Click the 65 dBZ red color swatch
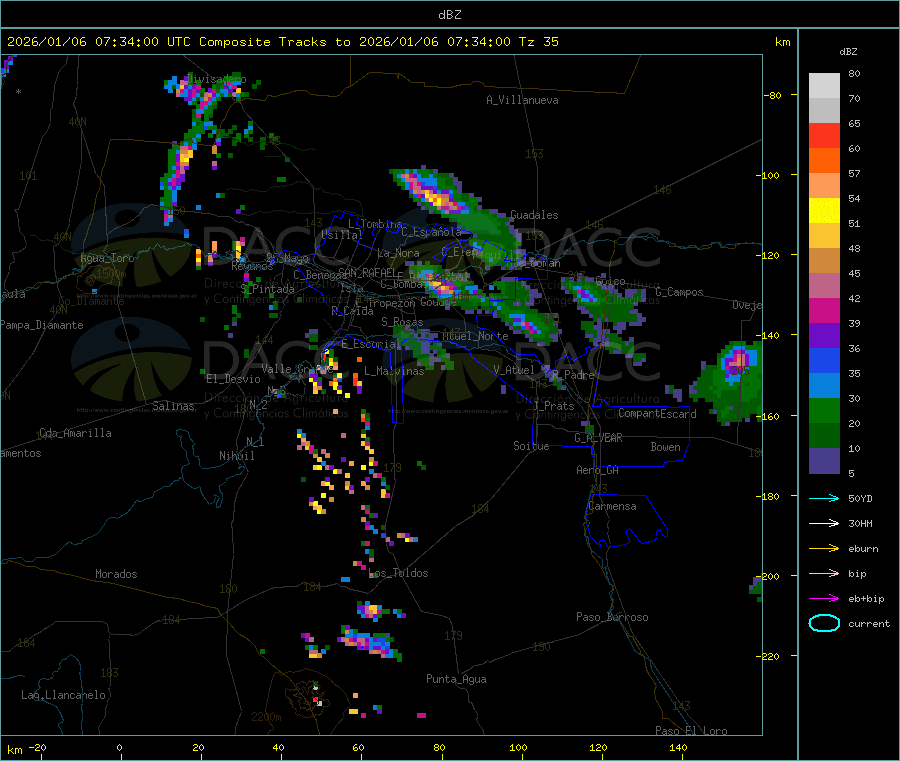Image resolution: width=900 pixels, height=761 pixels. [x=824, y=135]
